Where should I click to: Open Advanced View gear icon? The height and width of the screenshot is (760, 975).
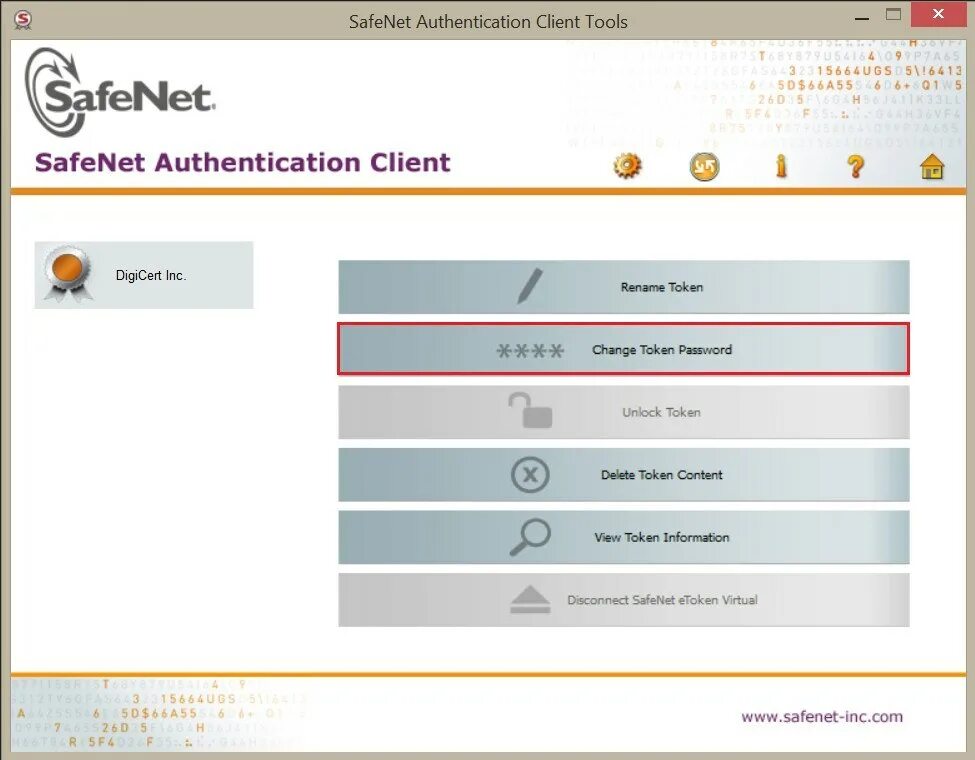627,166
